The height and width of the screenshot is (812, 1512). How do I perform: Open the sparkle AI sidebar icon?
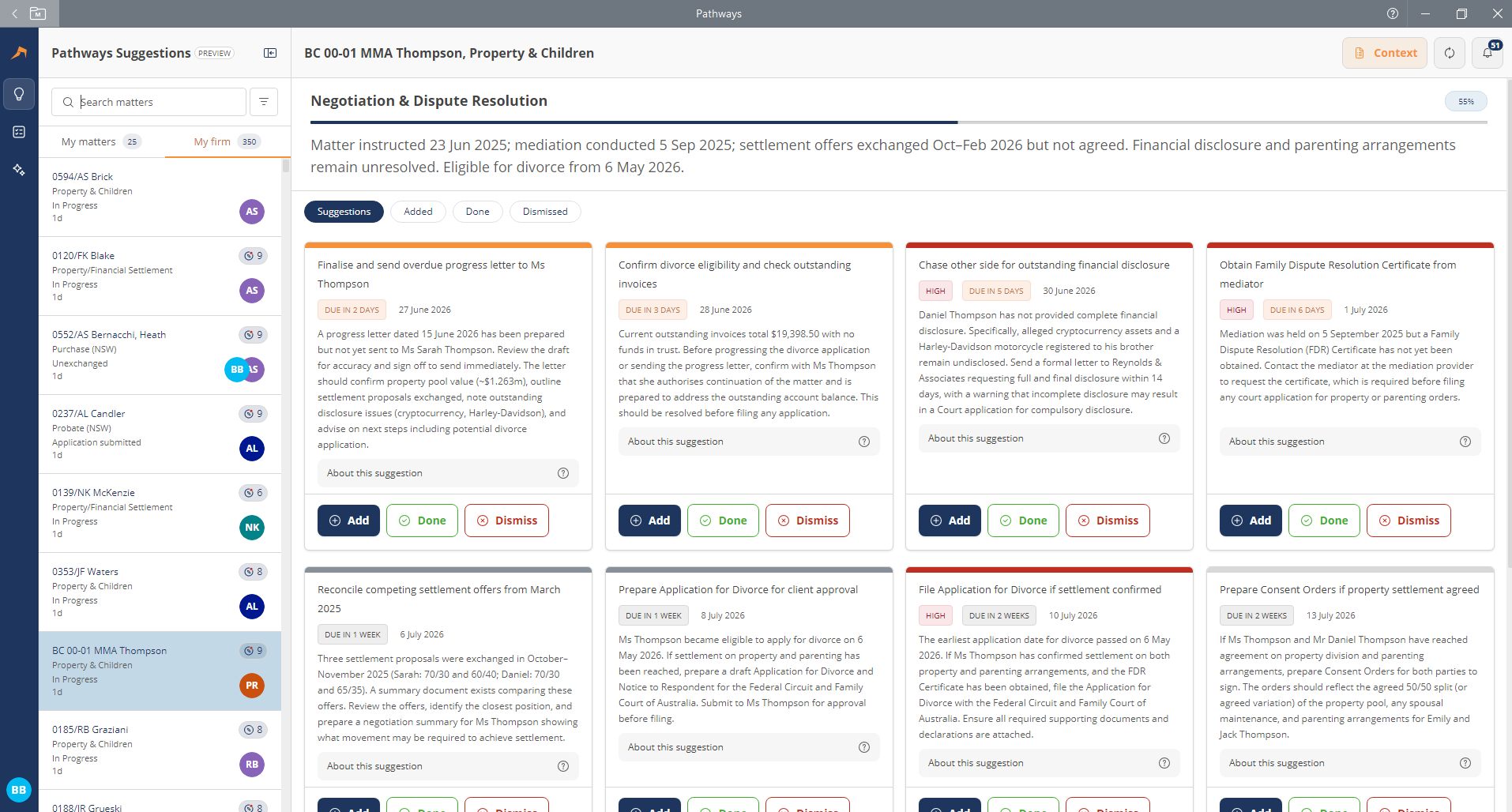19,170
